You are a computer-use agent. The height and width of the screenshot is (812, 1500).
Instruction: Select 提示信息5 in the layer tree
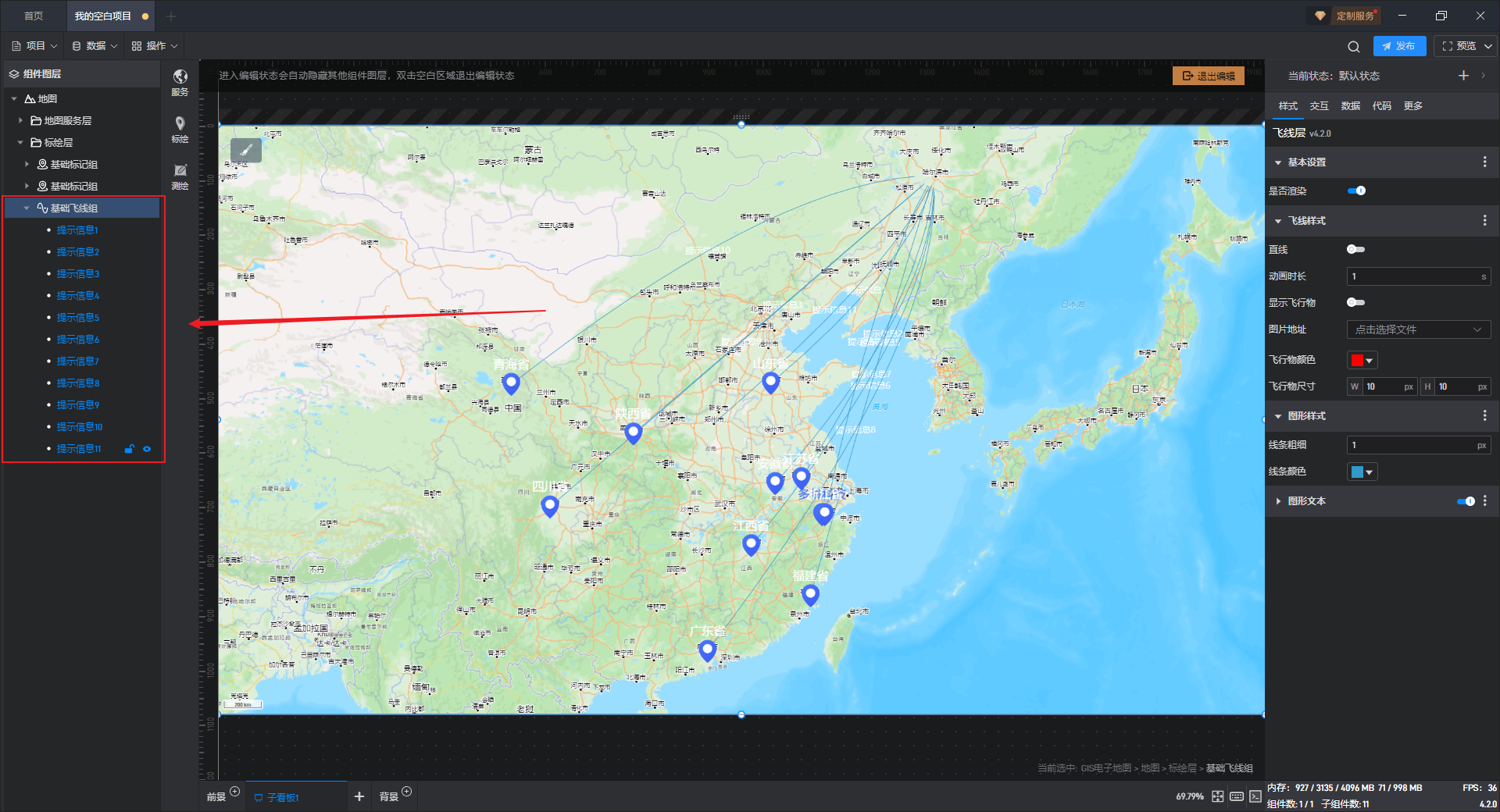[78, 318]
